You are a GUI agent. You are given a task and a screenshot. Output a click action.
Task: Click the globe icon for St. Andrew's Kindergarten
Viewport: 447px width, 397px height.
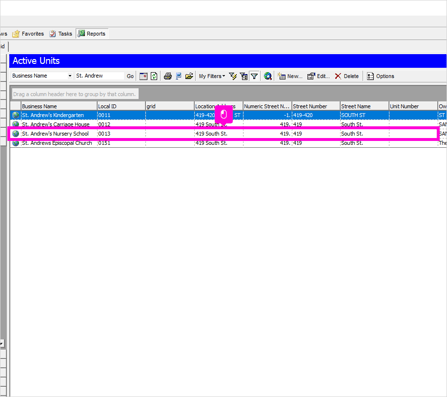coord(15,115)
